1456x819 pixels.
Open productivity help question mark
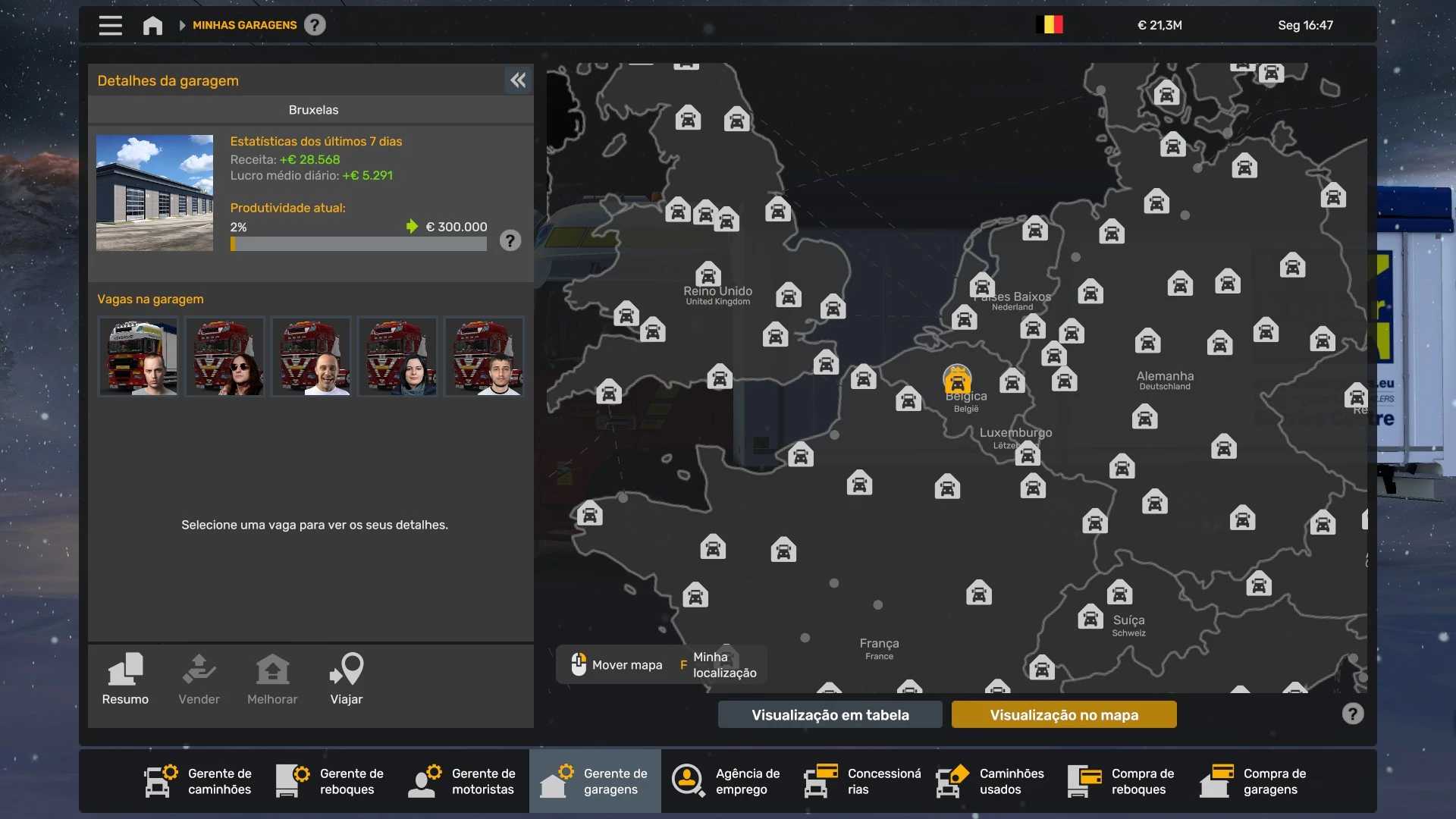click(510, 241)
